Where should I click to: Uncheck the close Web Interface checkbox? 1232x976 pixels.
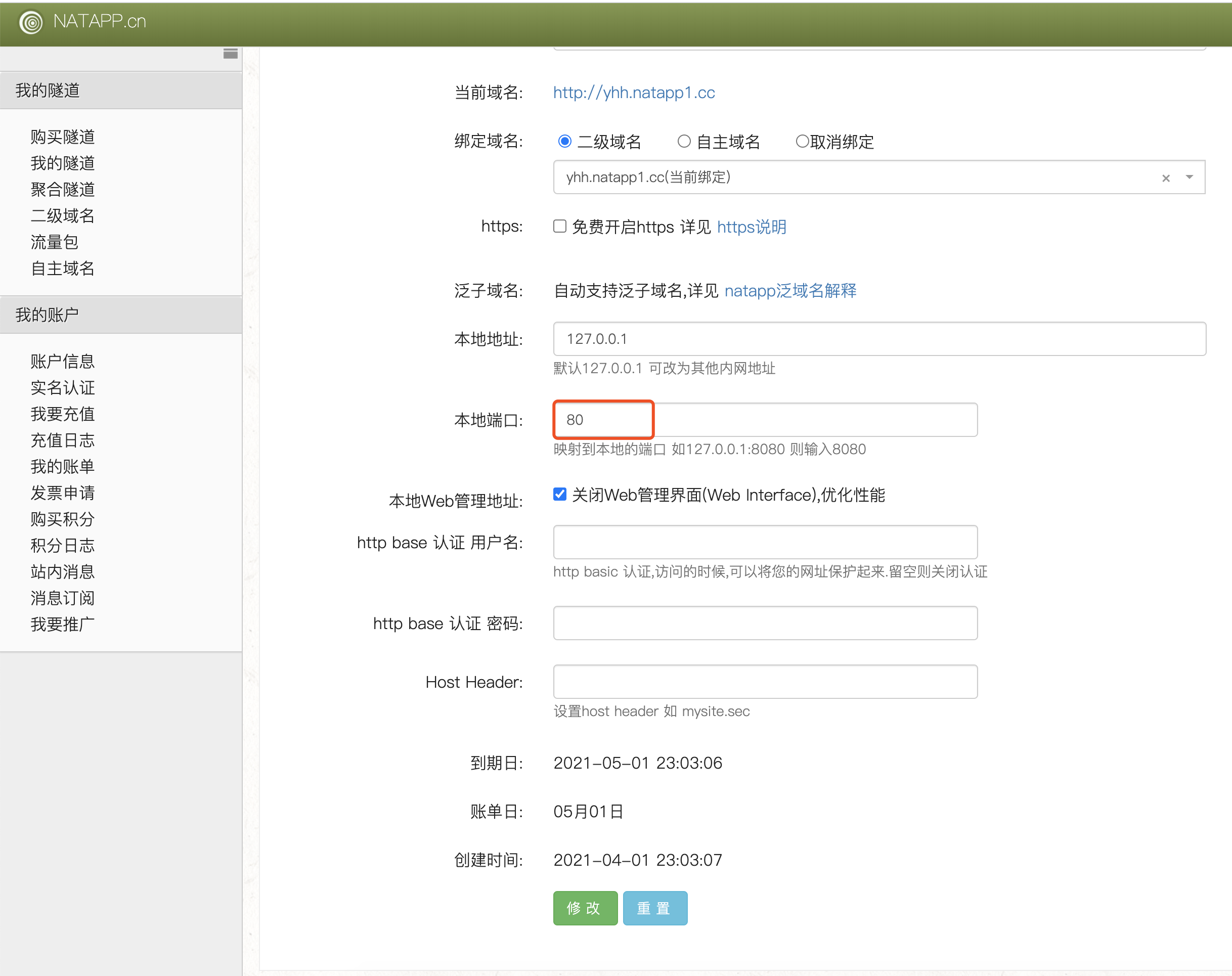560,494
